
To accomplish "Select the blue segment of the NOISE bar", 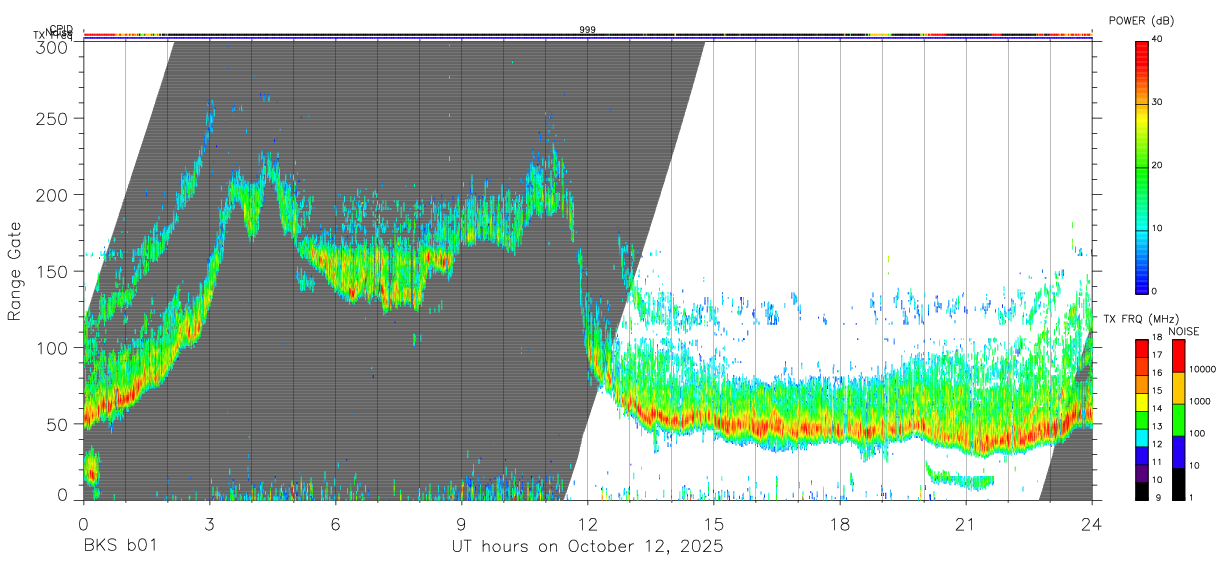I will [x=1178, y=452].
